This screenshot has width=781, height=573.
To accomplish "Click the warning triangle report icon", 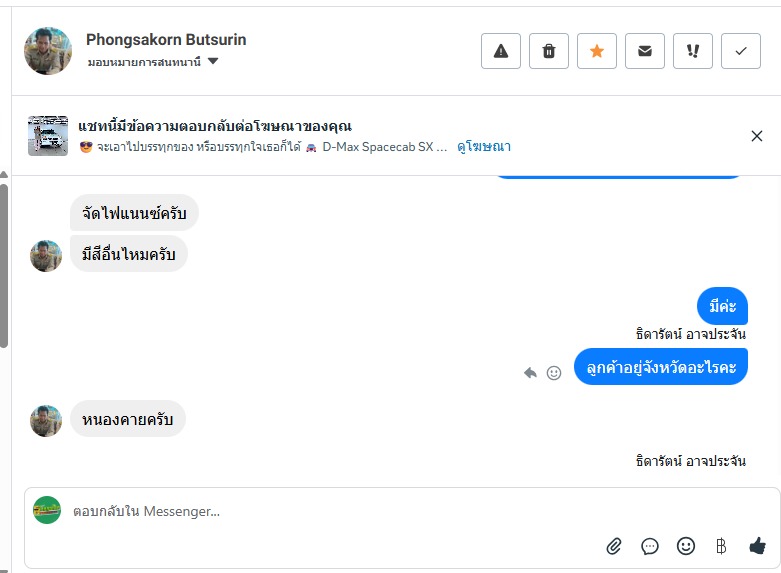I will [x=501, y=51].
